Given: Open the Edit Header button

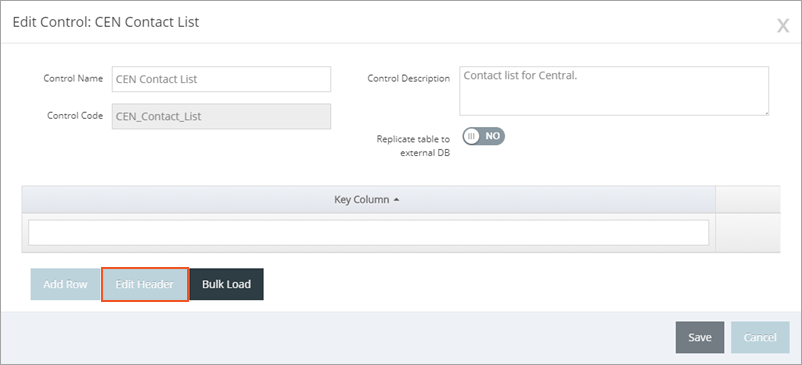Looking at the screenshot, I should tap(145, 284).
